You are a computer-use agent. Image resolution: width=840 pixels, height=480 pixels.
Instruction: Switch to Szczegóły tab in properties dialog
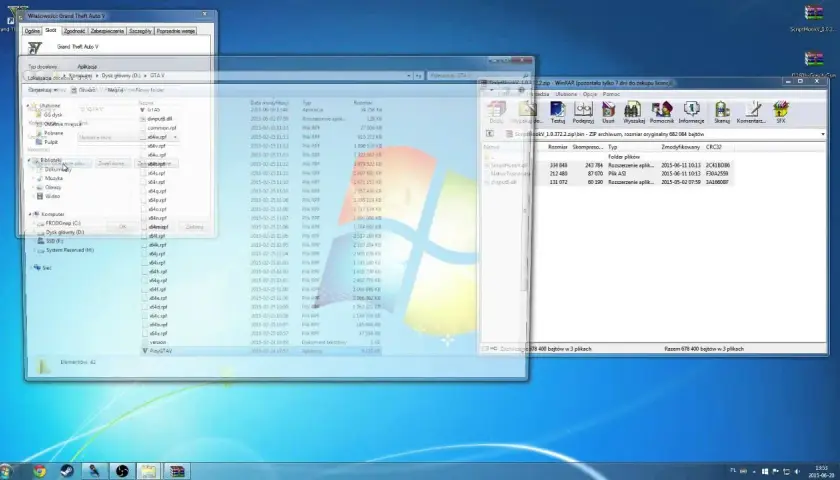point(140,31)
